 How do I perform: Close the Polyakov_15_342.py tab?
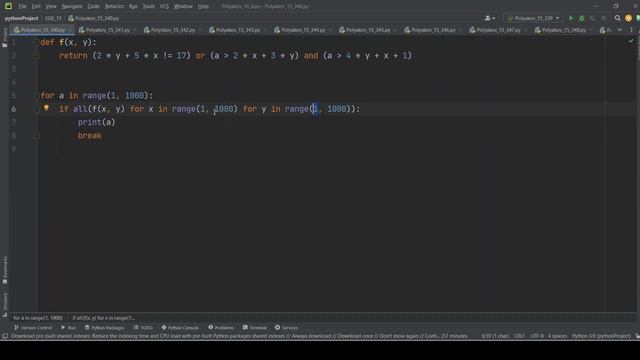(x=200, y=30)
